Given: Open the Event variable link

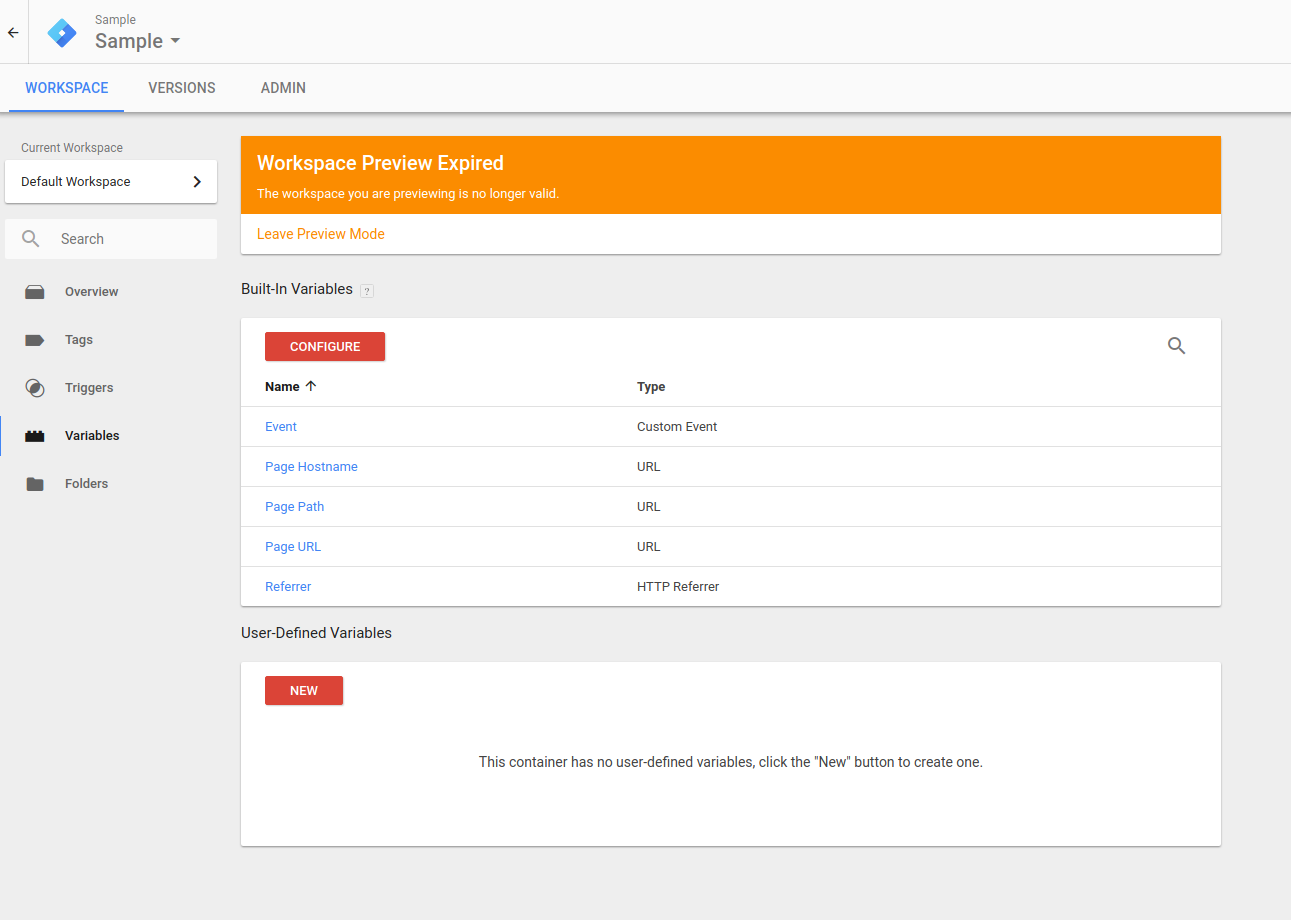Looking at the screenshot, I should [281, 427].
